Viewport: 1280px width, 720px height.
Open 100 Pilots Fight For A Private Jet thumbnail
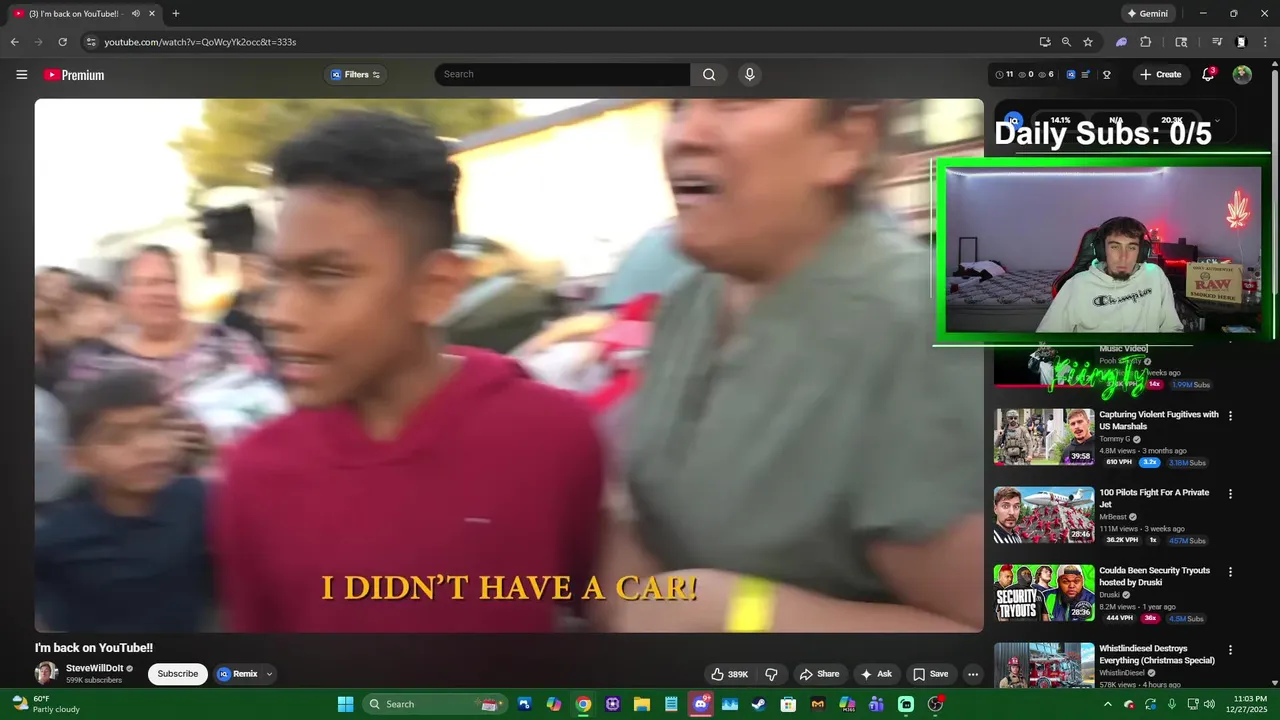pos(1044,515)
